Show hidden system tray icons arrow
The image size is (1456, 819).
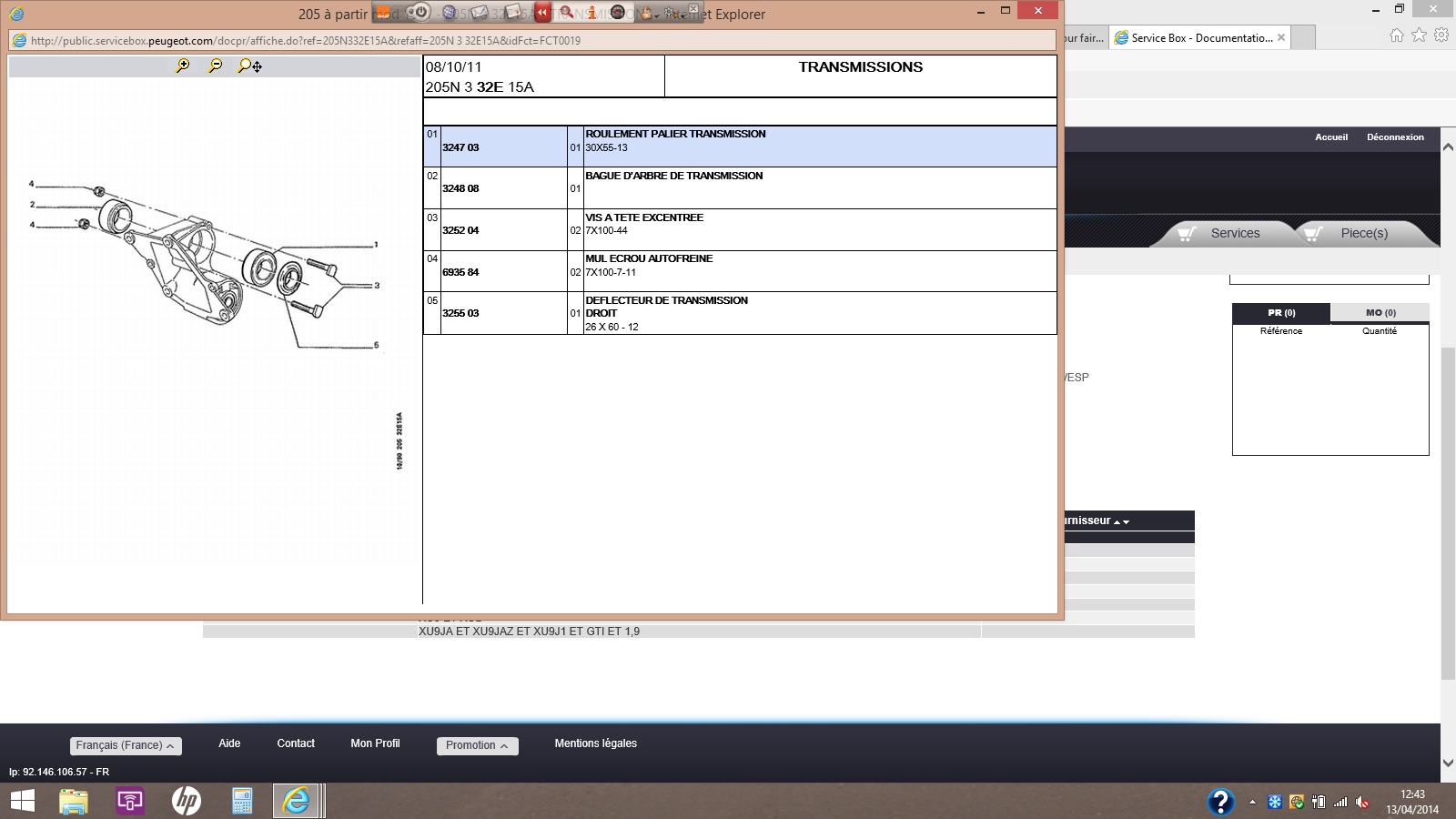[x=1252, y=802]
